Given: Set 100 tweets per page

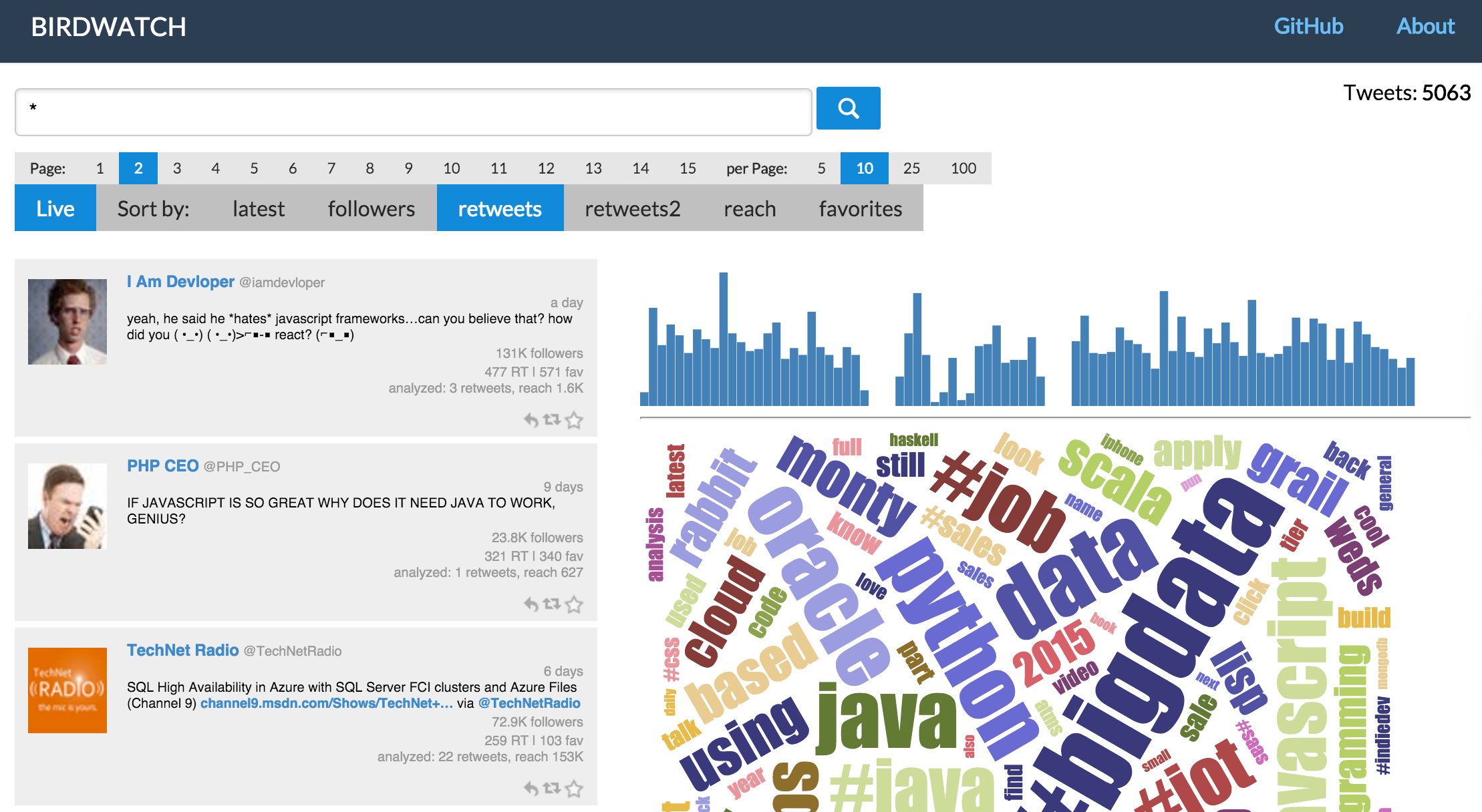Looking at the screenshot, I should pyautogui.click(x=963, y=168).
